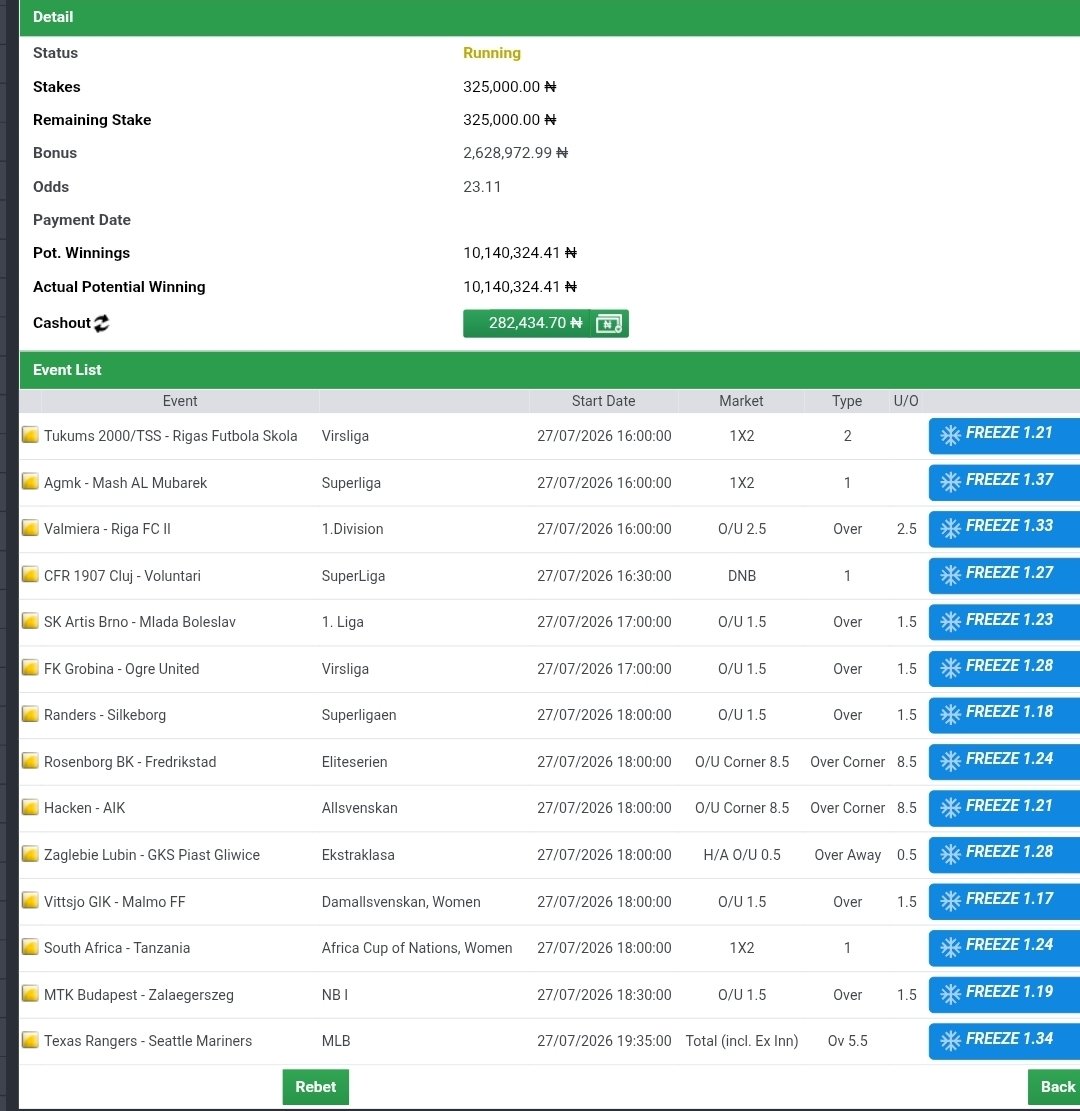Click the Odds value 23.11
The height and width of the screenshot is (1111, 1080).
(482, 187)
